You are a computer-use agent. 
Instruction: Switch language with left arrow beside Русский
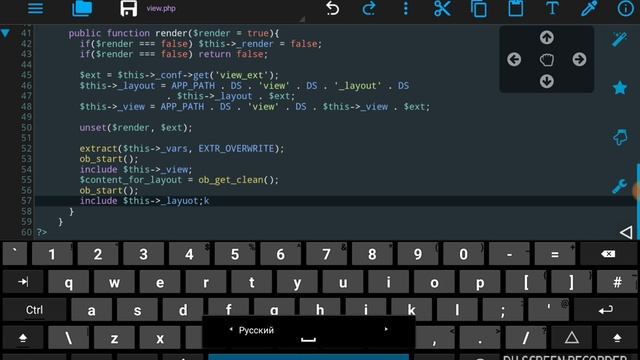pyautogui.click(x=231, y=329)
